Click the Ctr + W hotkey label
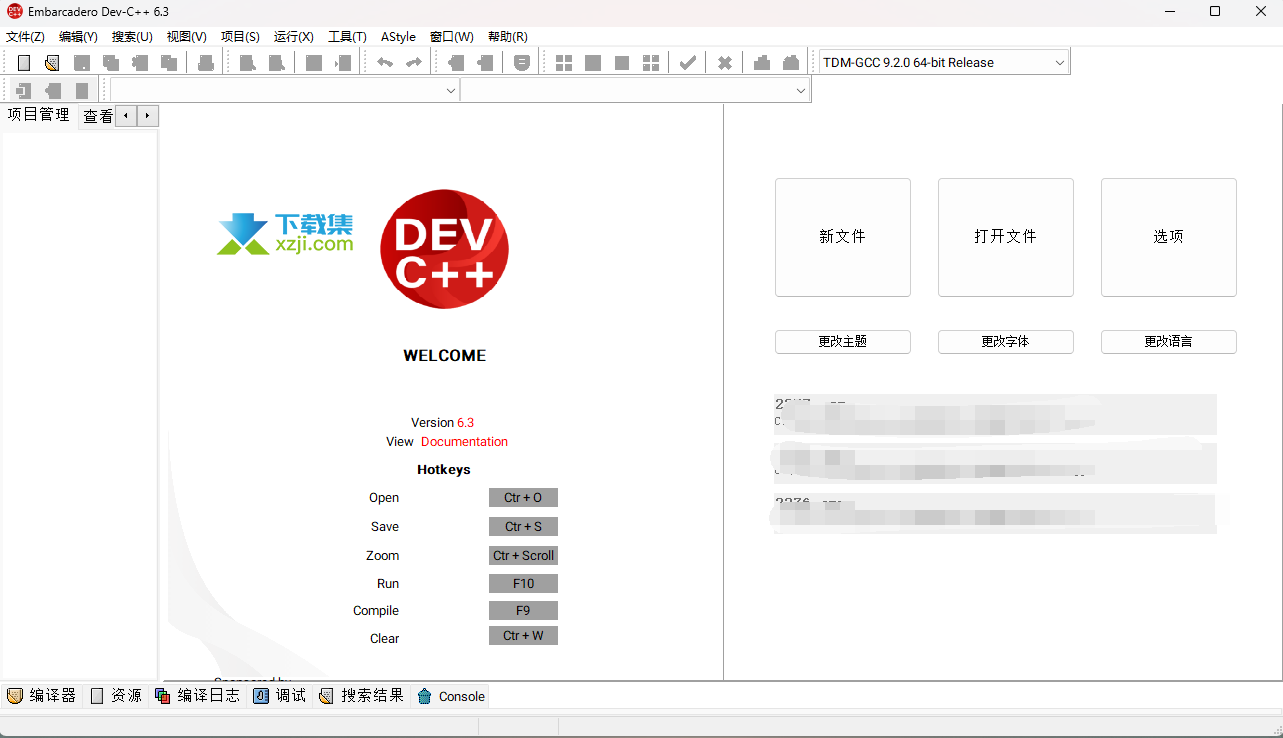Image resolution: width=1283 pixels, height=738 pixels. pos(523,636)
